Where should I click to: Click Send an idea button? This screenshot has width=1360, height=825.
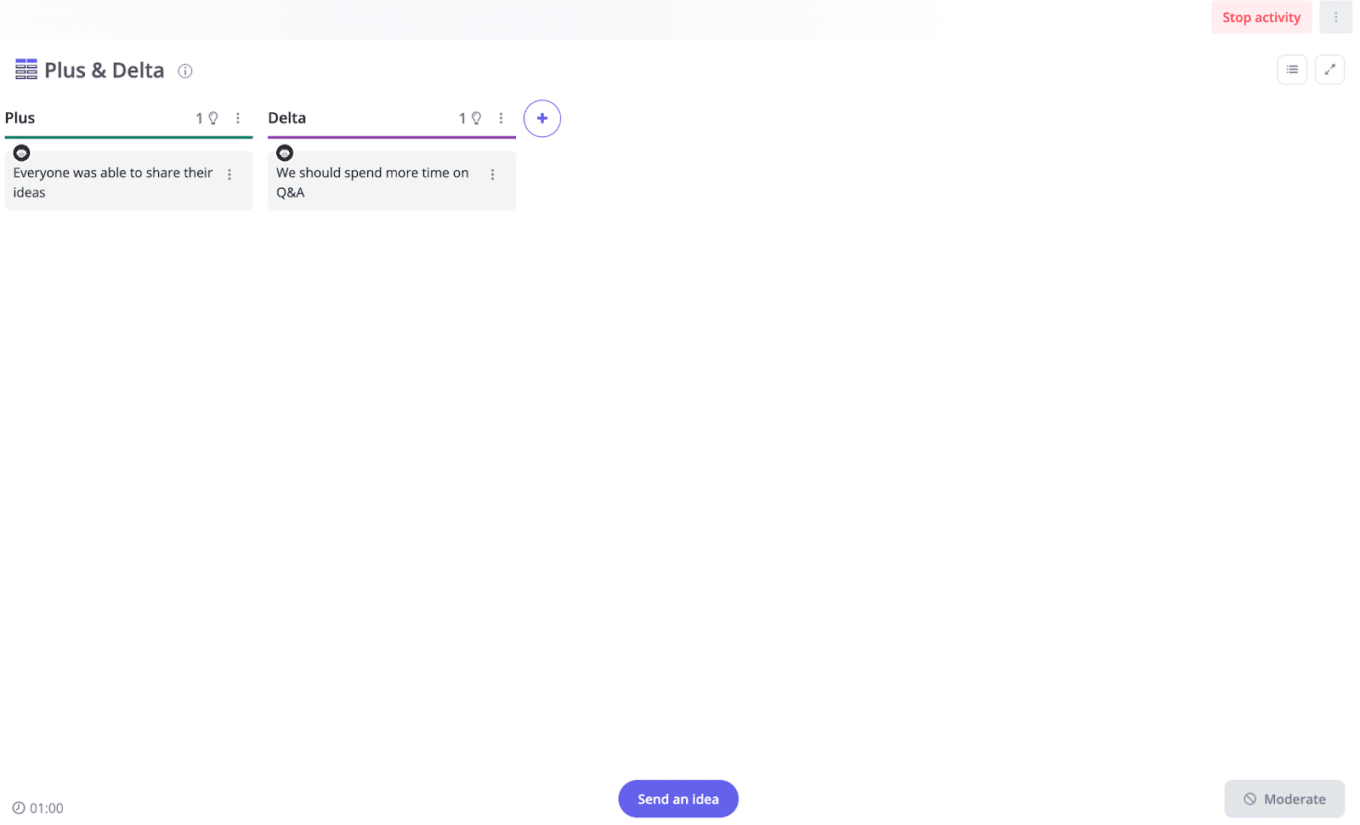click(x=678, y=799)
